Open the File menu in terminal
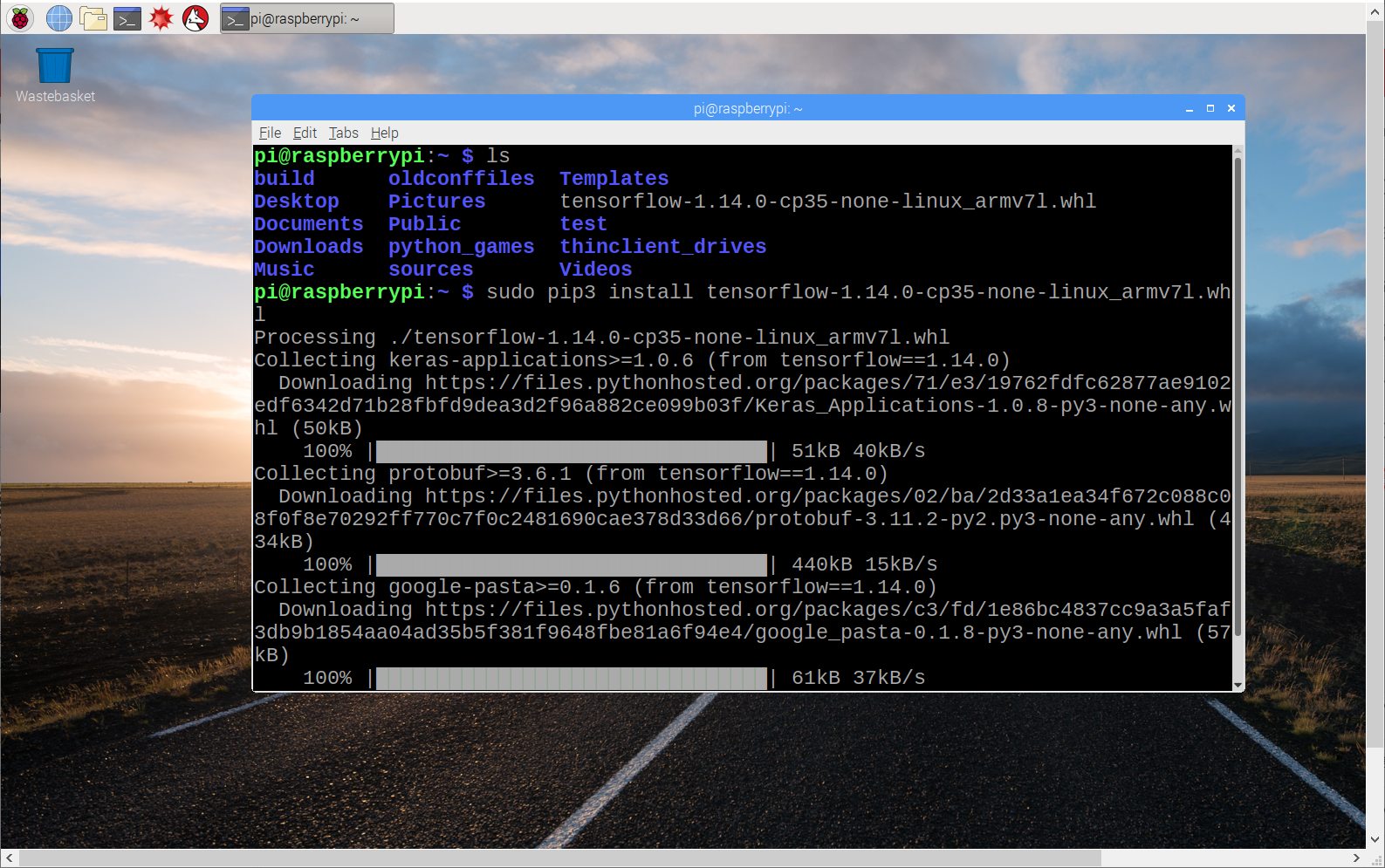The image size is (1385, 868). [x=270, y=133]
